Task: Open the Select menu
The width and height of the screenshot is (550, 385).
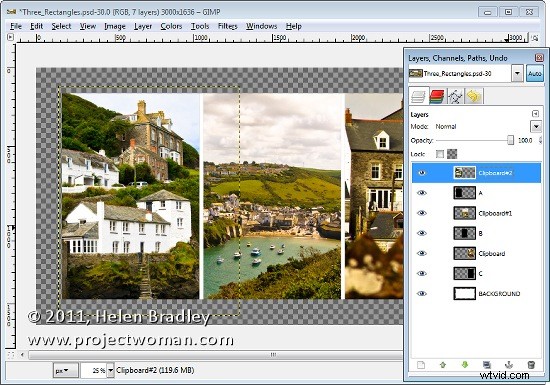Action: point(61,26)
